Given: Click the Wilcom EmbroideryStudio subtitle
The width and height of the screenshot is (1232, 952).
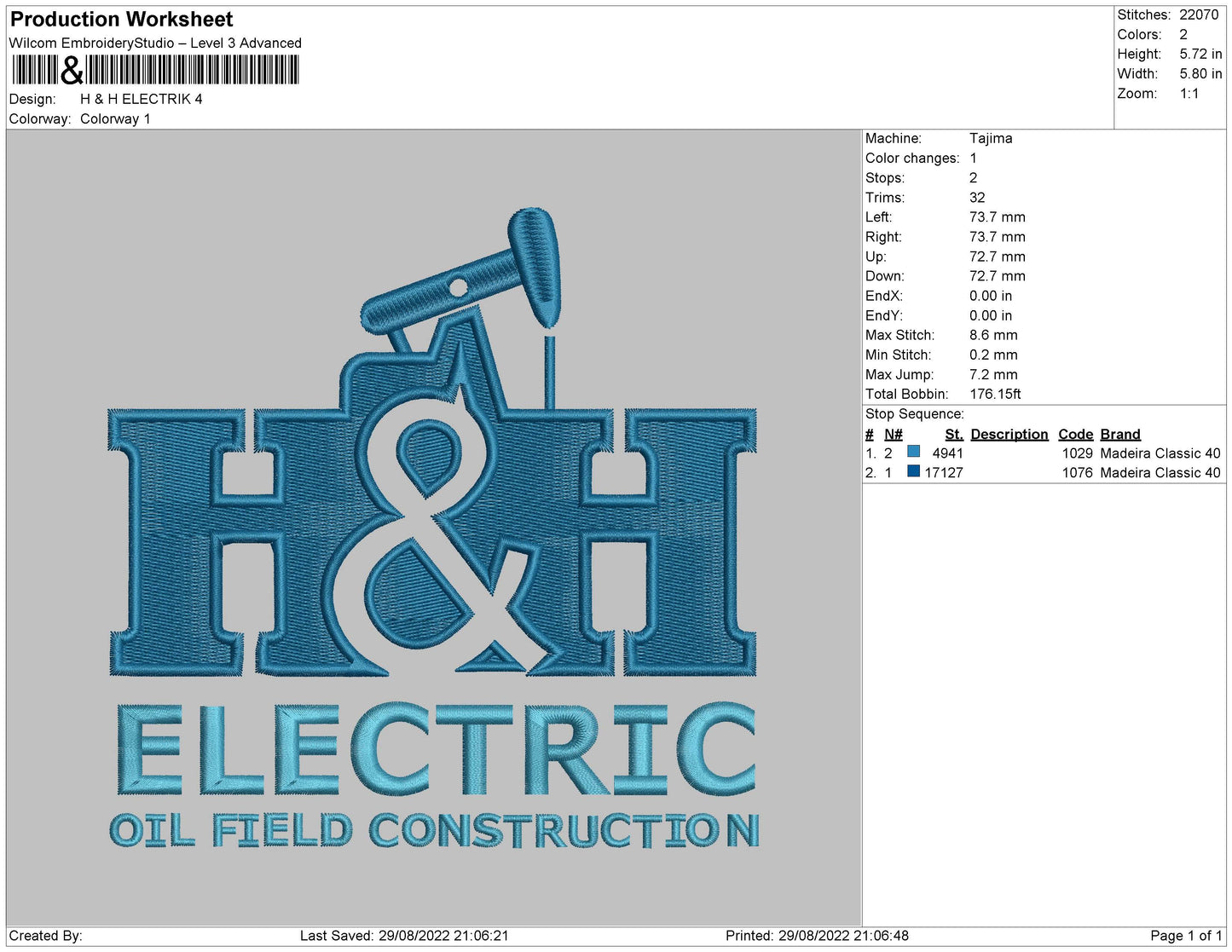Looking at the screenshot, I should click(x=155, y=43).
